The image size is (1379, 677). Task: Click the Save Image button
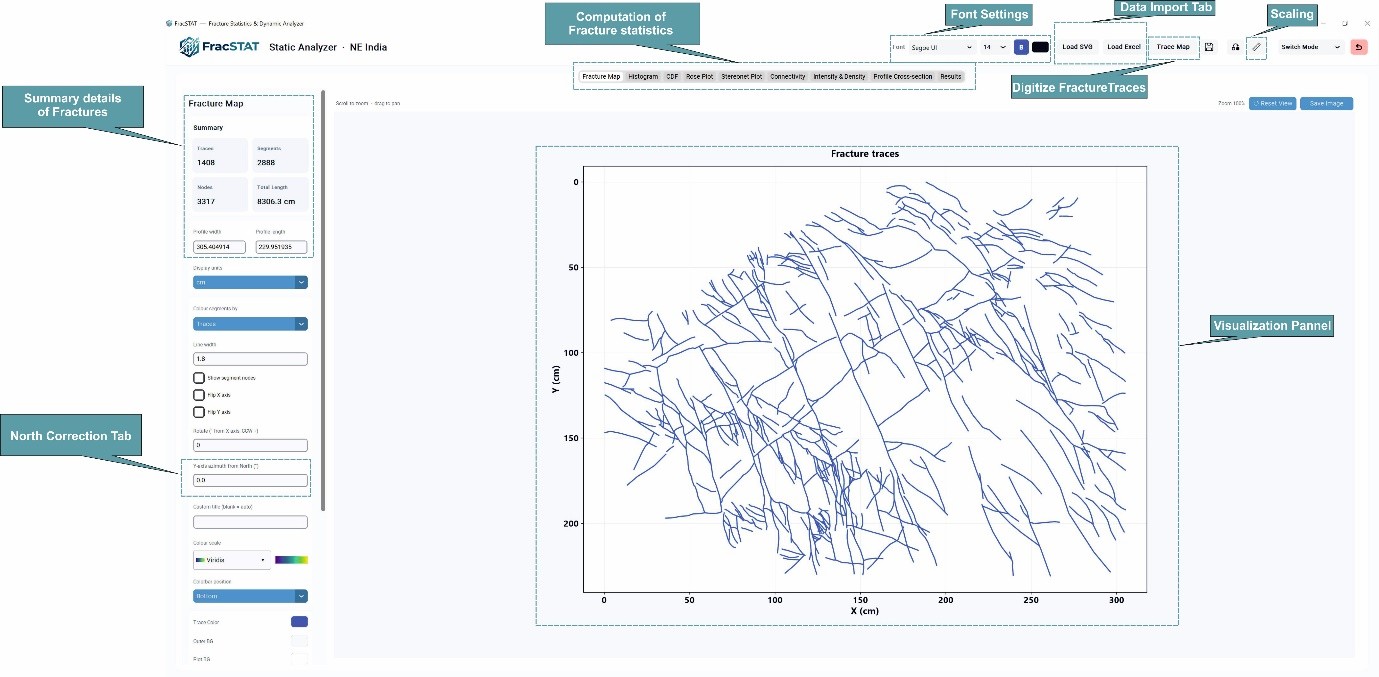1327,103
